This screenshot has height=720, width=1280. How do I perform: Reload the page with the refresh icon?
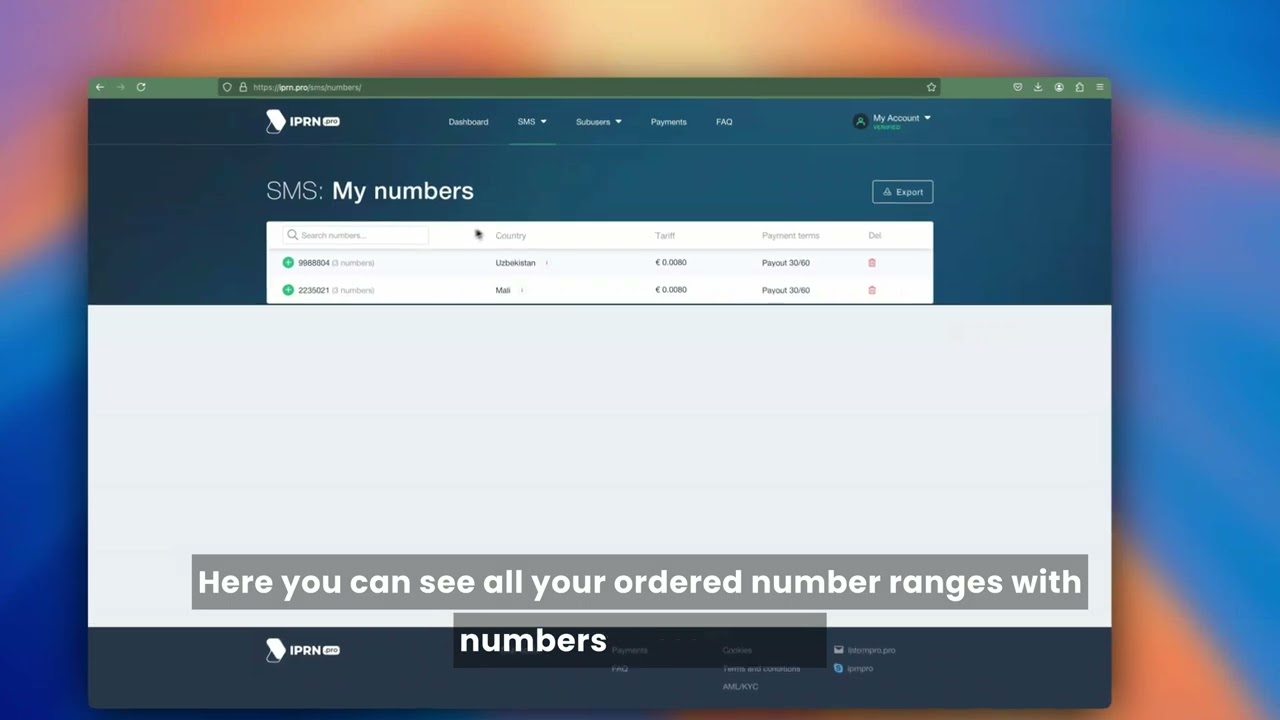tap(141, 87)
